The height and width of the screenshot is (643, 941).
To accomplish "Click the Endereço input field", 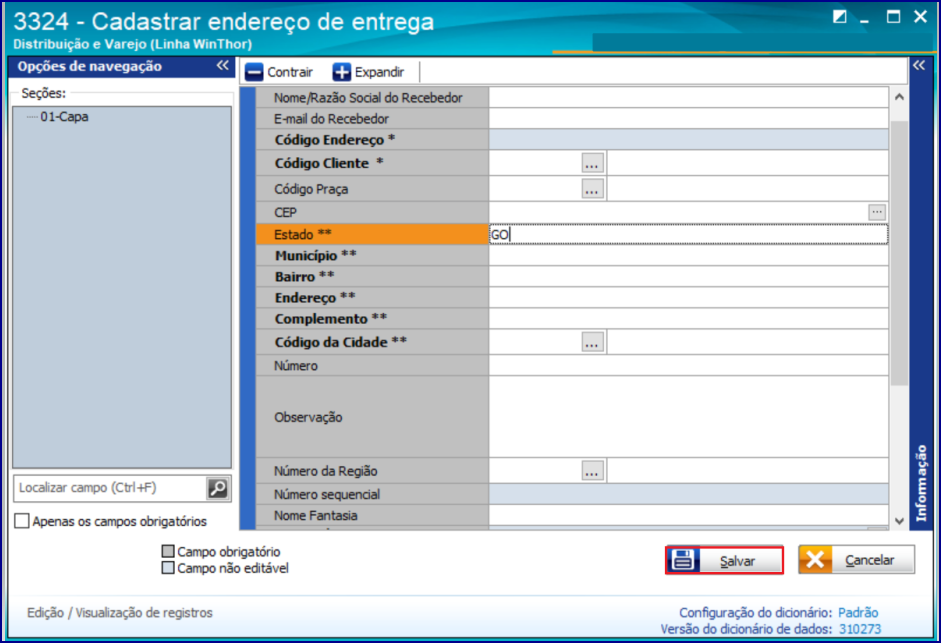I will pos(688,298).
